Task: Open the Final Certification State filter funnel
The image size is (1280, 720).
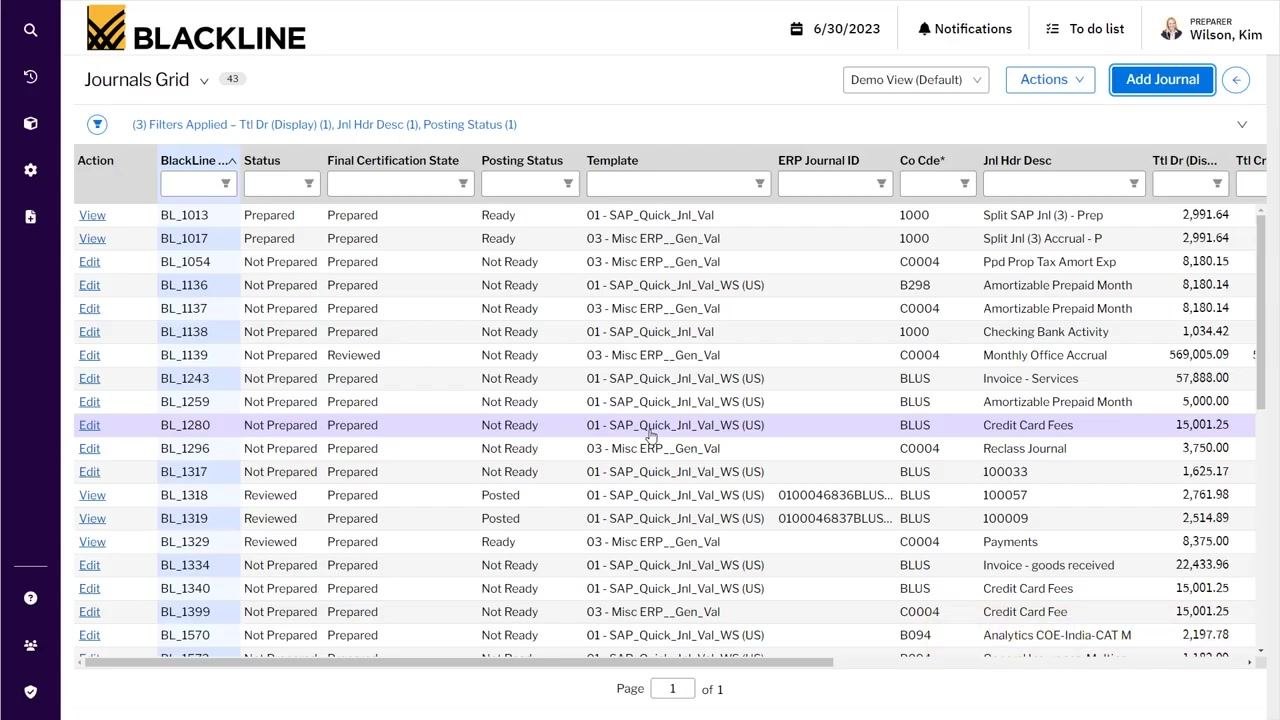Action: (x=463, y=183)
